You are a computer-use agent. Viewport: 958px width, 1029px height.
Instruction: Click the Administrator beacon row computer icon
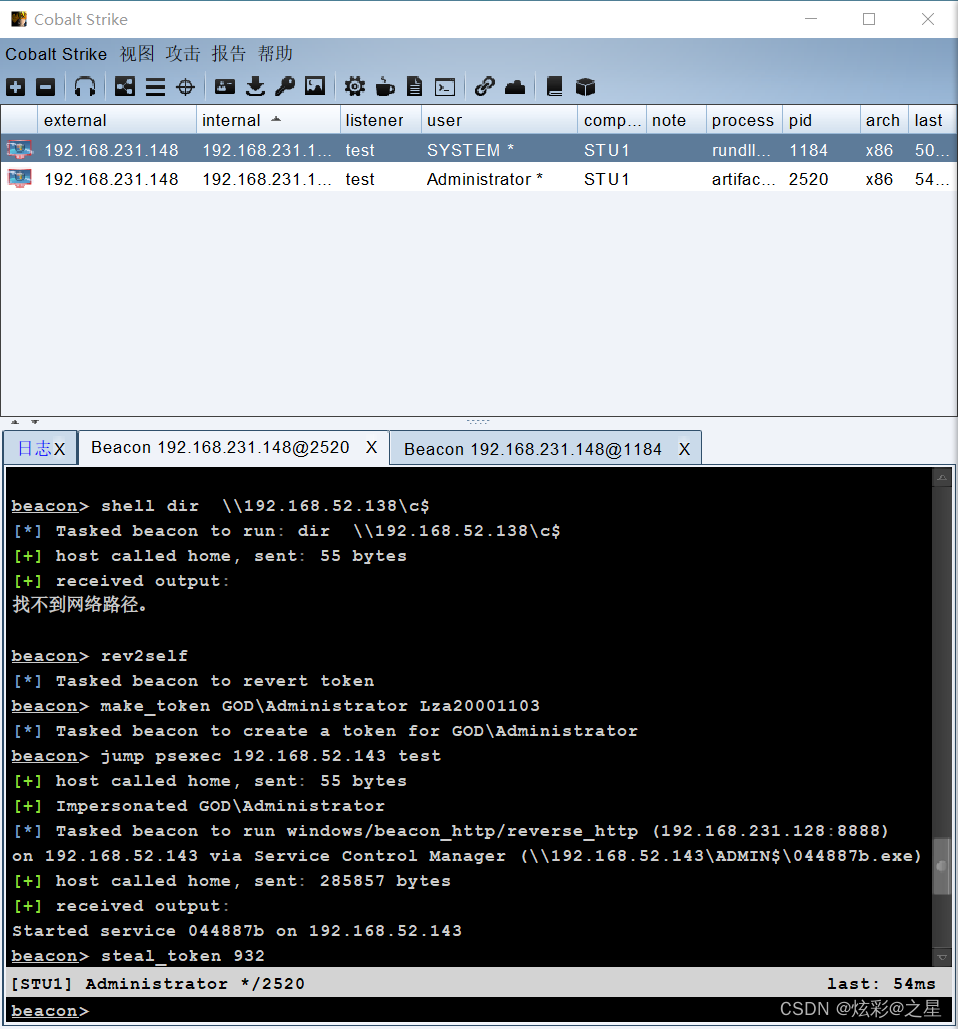coord(19,178)
